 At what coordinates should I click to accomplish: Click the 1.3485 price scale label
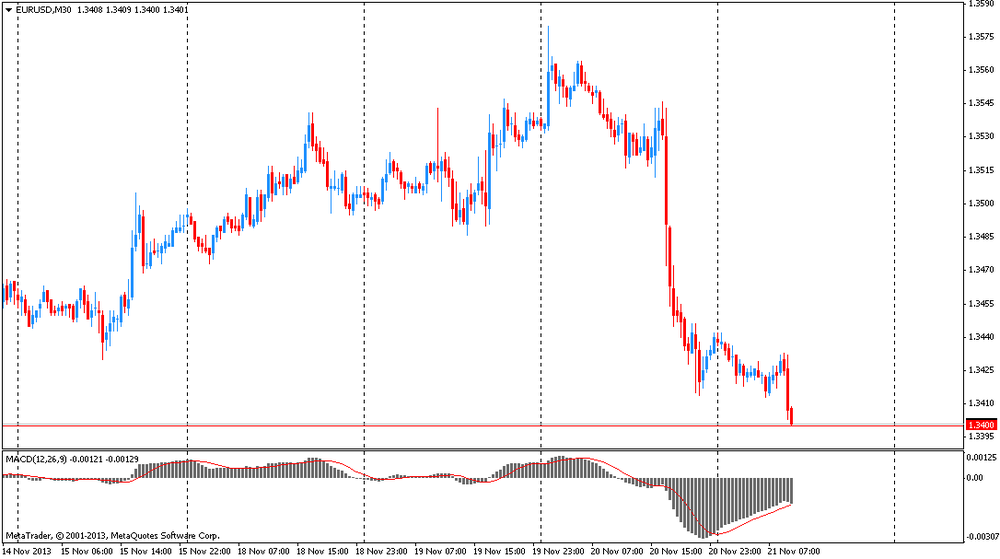tap(981, 236)
